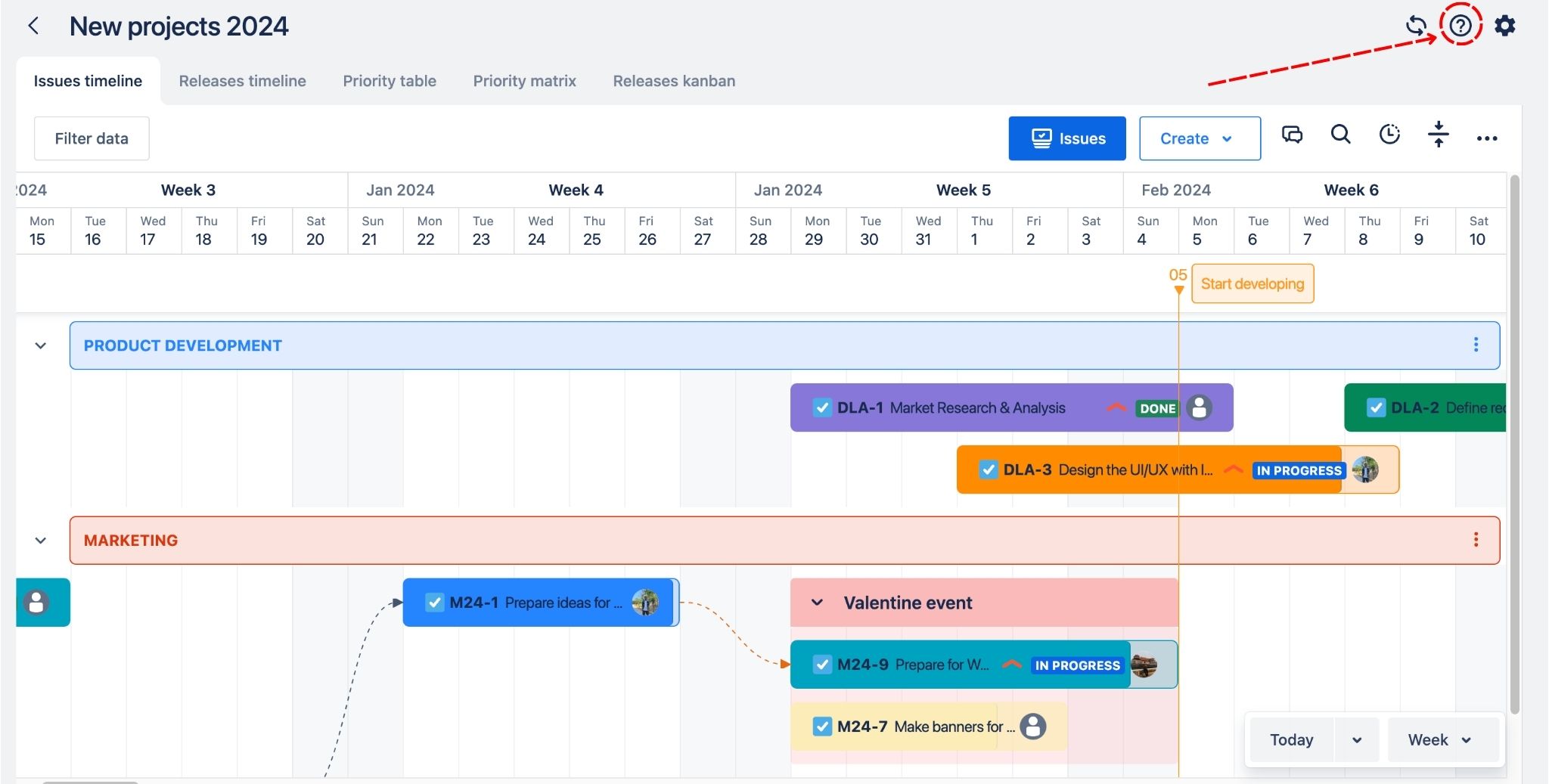Open the Priority matrix tab
The width and height of the screenshot is (1549, 784).
(524, 81)
